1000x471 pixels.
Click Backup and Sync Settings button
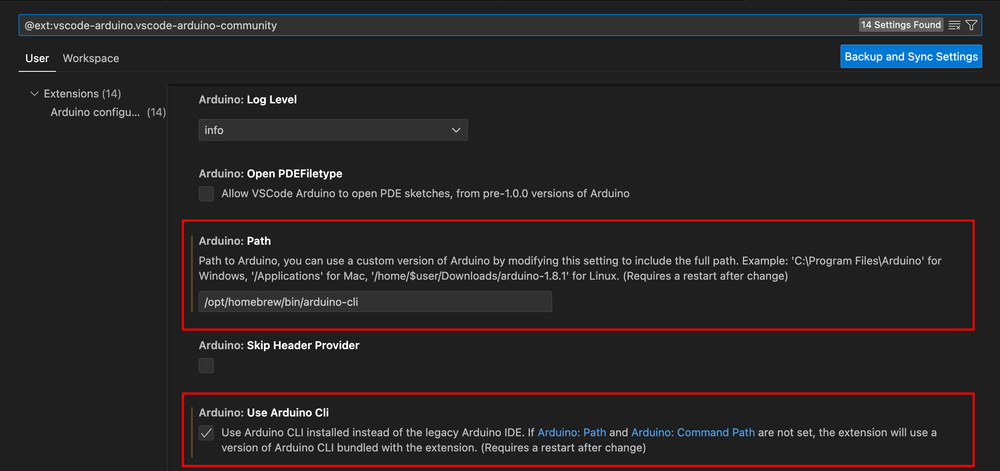click(911, 57)
